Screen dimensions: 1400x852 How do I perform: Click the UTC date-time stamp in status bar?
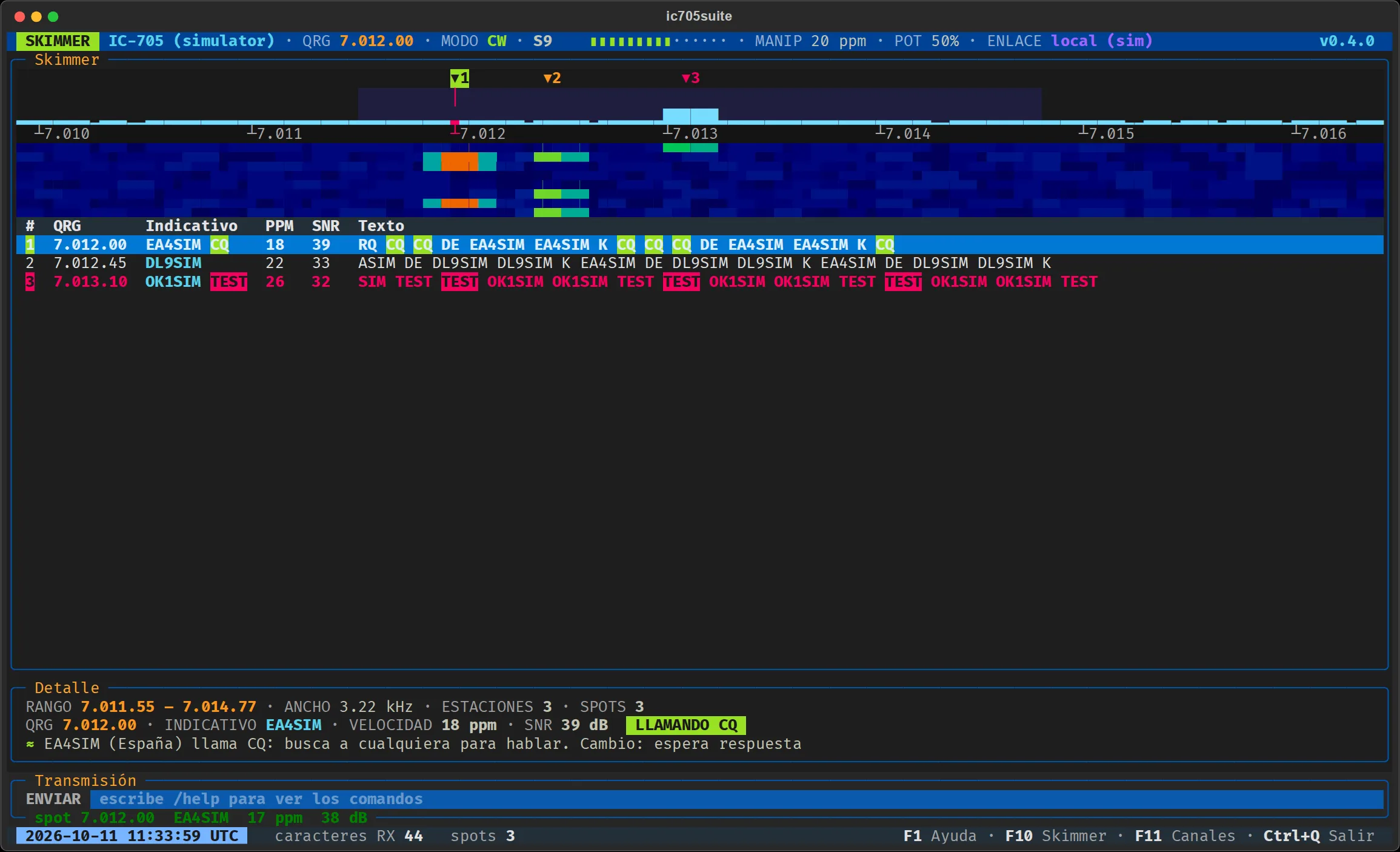(132, 836)
